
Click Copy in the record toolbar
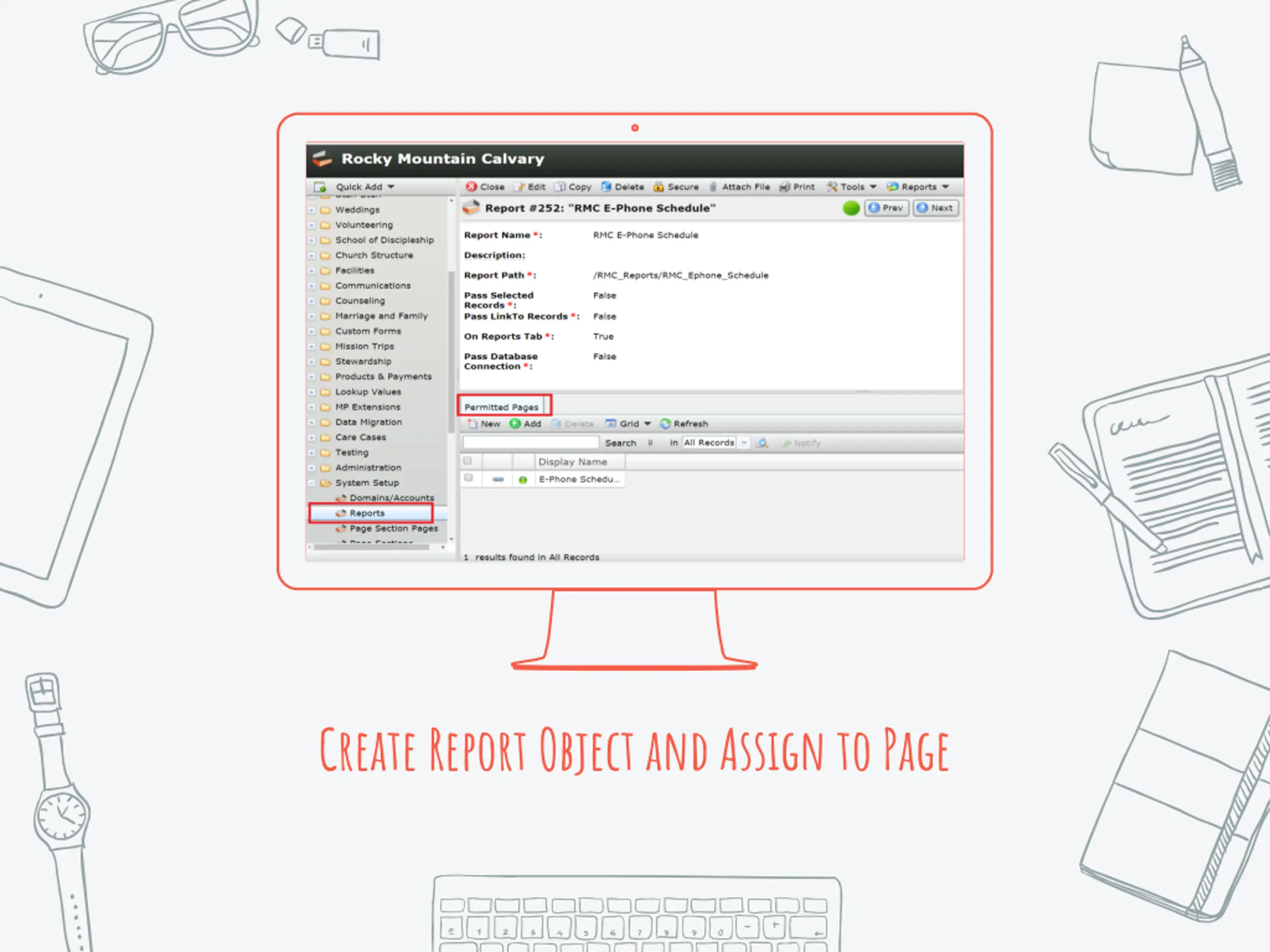(x=572, y=186)
